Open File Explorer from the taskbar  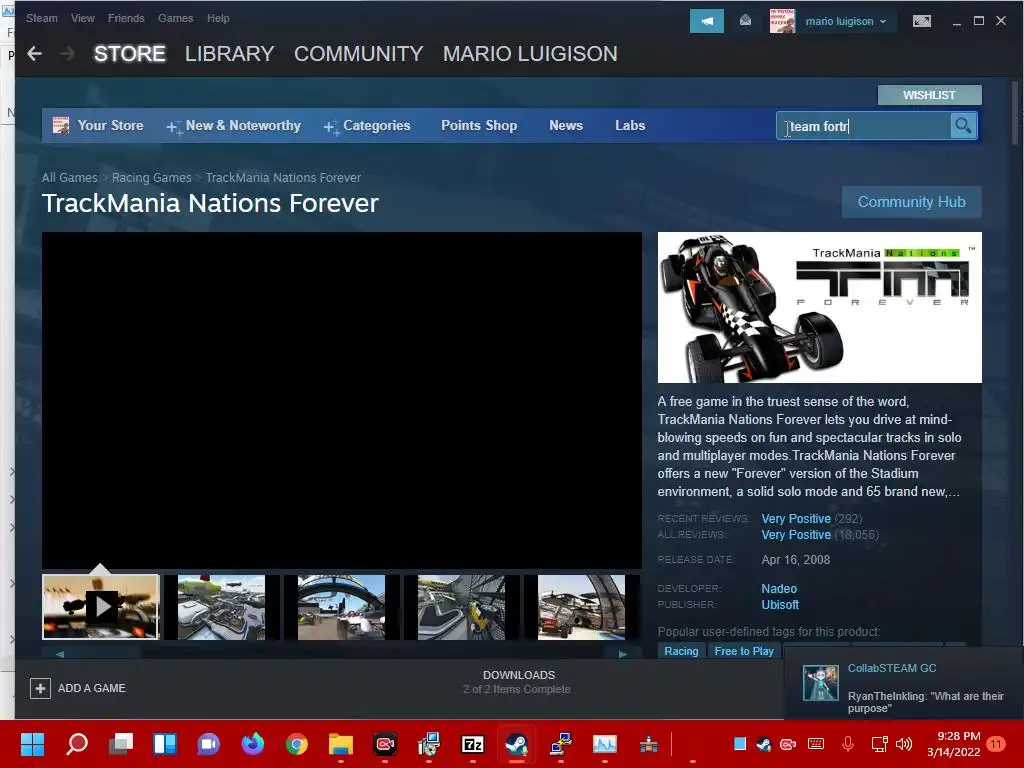click(x=340, y=744)
